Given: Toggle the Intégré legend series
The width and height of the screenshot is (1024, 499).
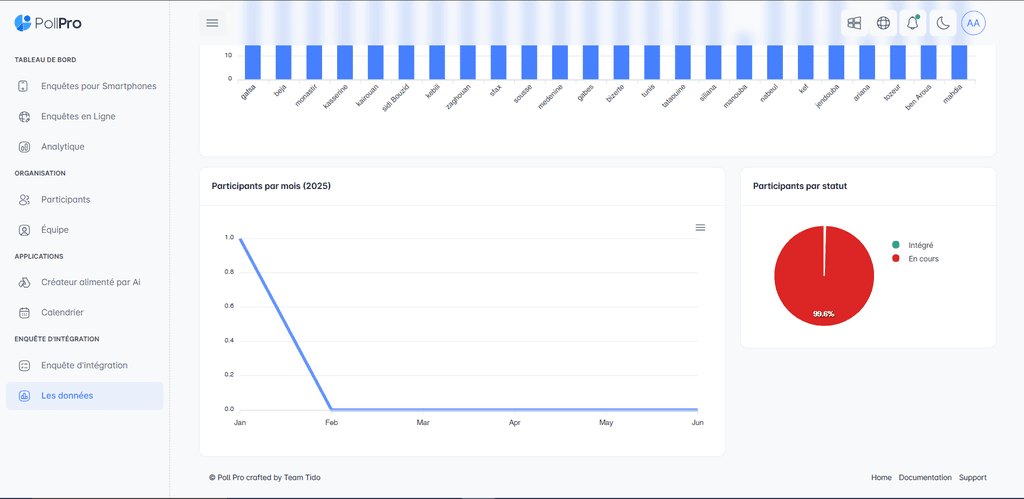Looking at the screenshot, I should pyautogui.click(x=920, y=245).
